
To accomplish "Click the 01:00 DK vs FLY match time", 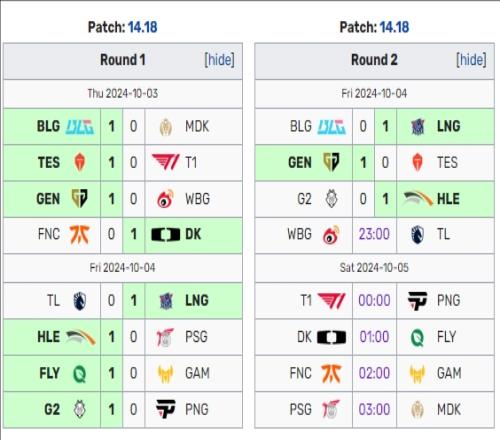I will coord(374,337).
